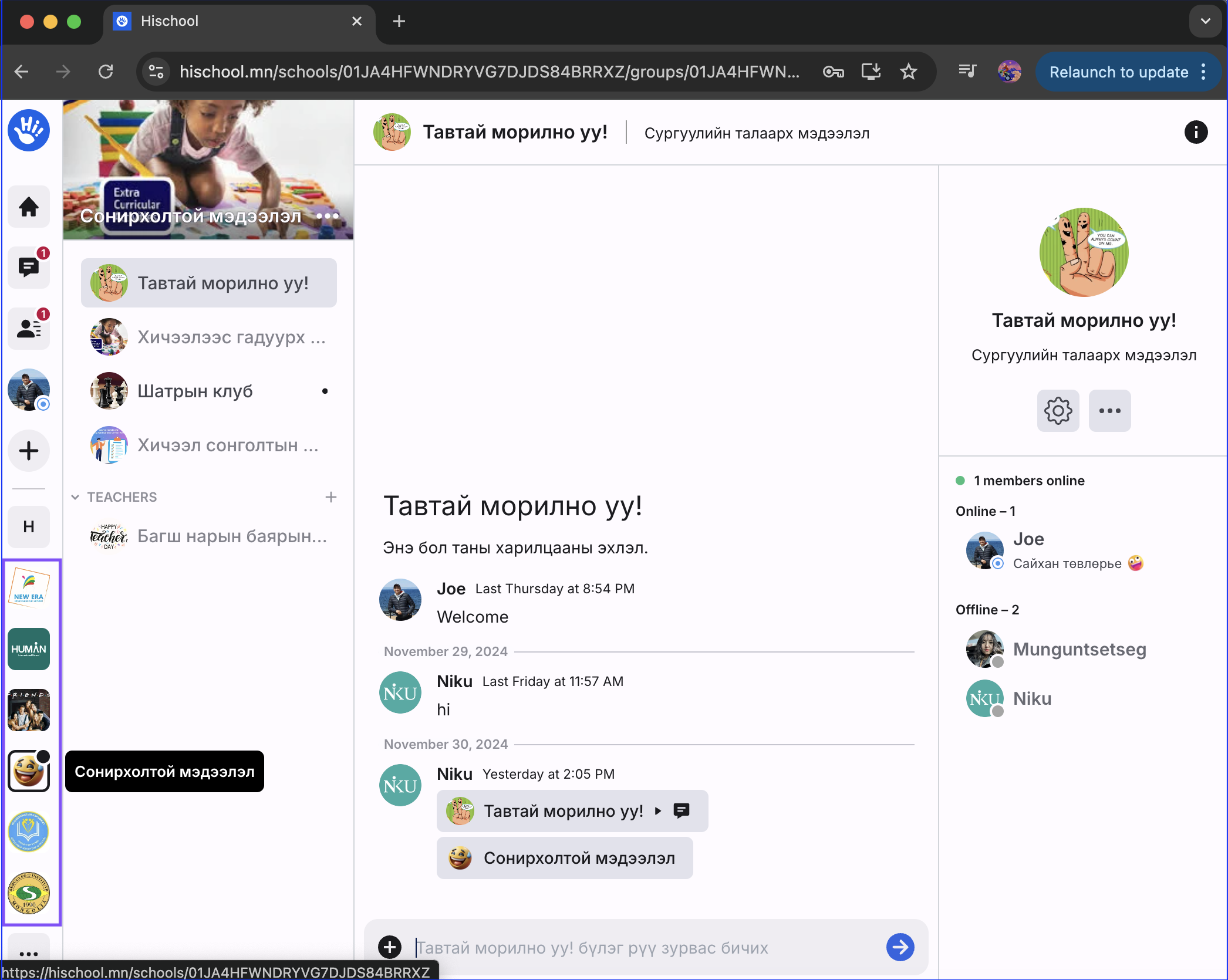Click the attachment plus icon in message box
Image resolution: width=1228 pixels, height=980 pixels.
[390, 947]
